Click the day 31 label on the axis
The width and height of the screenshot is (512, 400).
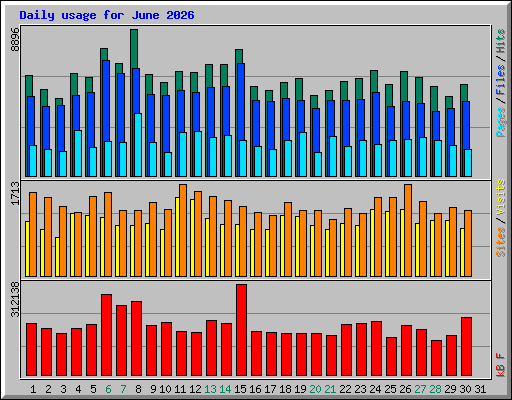click(x=480, y=389)
